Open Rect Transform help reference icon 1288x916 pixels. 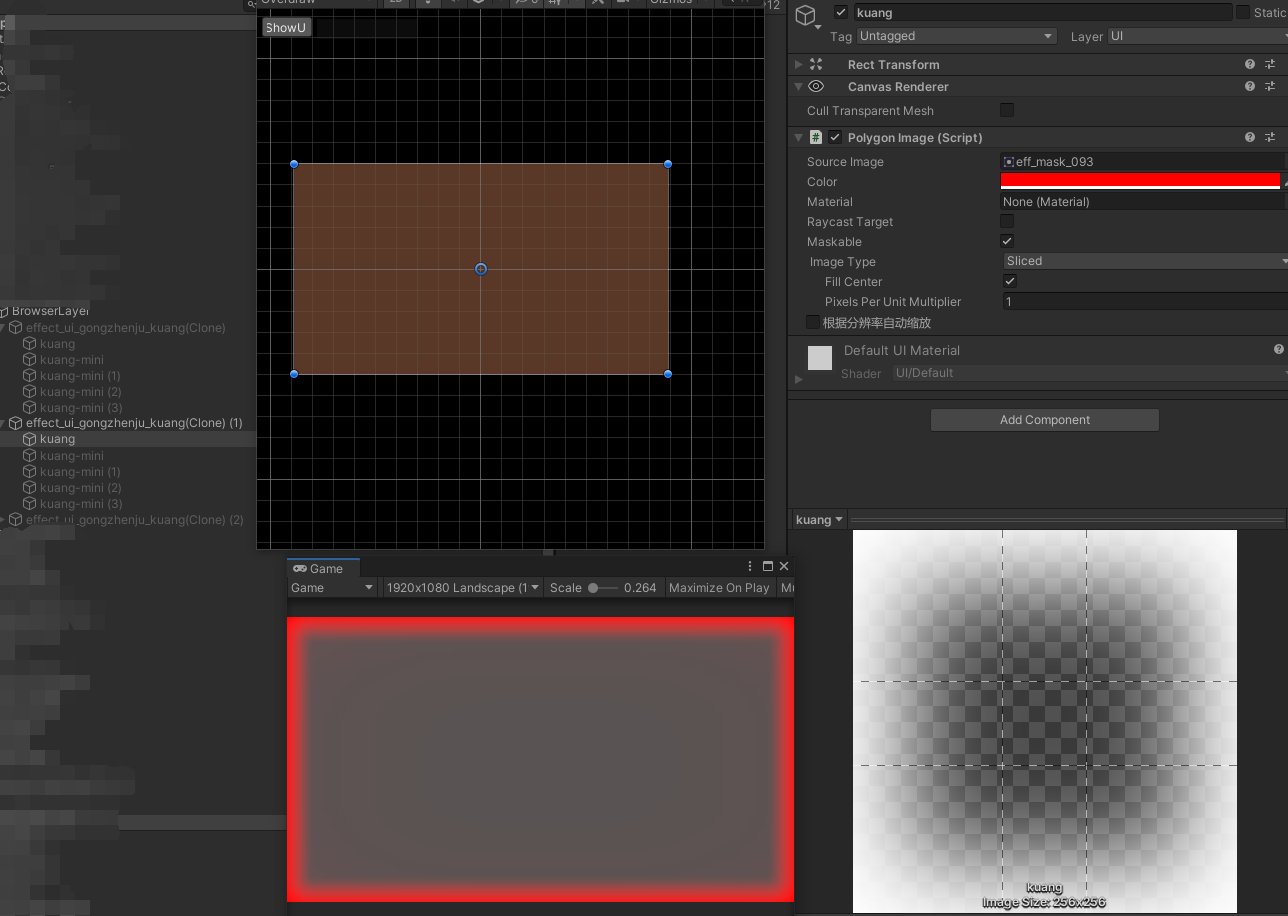1250,64
